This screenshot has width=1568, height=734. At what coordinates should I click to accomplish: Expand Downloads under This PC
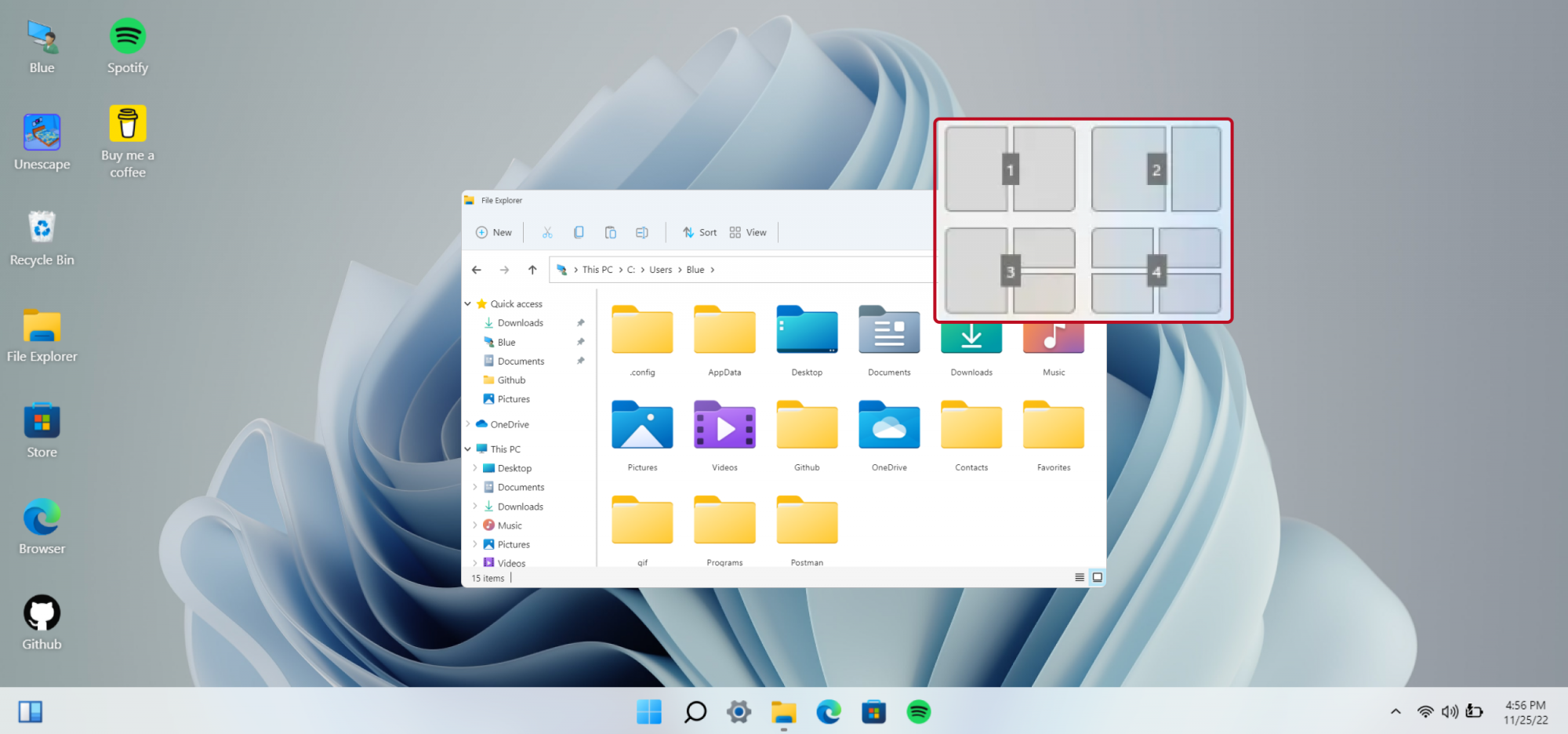tap(475, 507)
